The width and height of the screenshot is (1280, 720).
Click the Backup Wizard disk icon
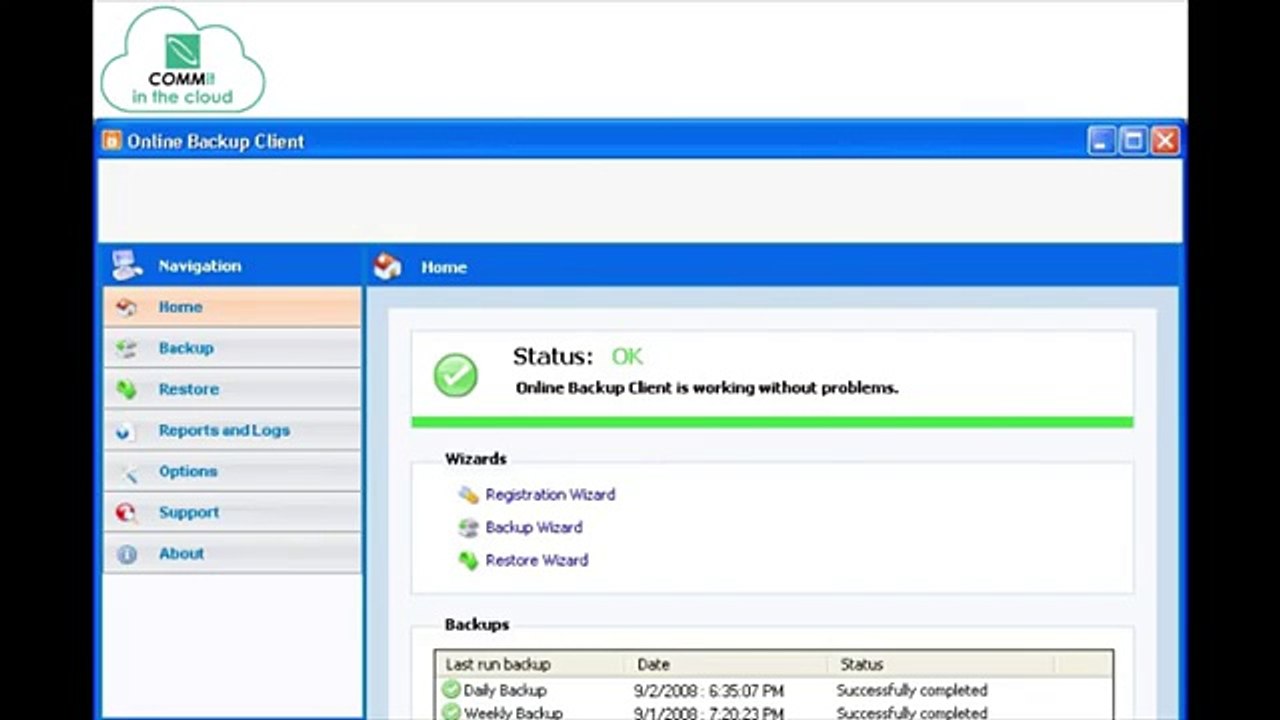pyautogui.click(x=468, y=527)
